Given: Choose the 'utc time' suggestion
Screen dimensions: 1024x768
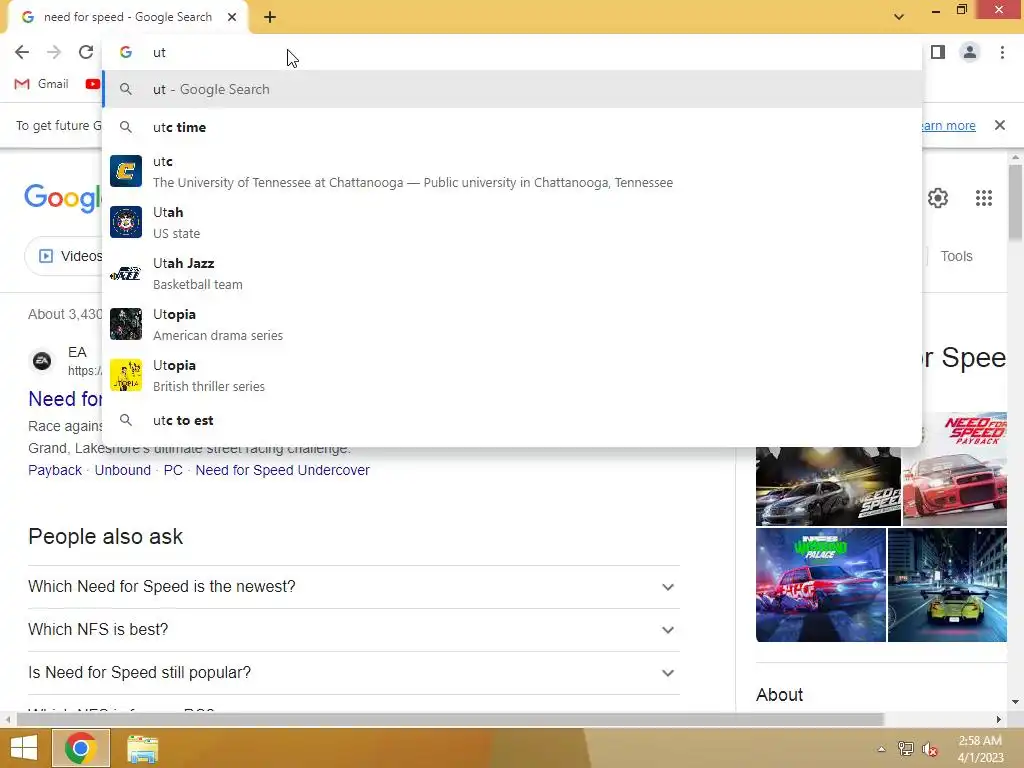Looking at the screenshot, I should (513, 127).
